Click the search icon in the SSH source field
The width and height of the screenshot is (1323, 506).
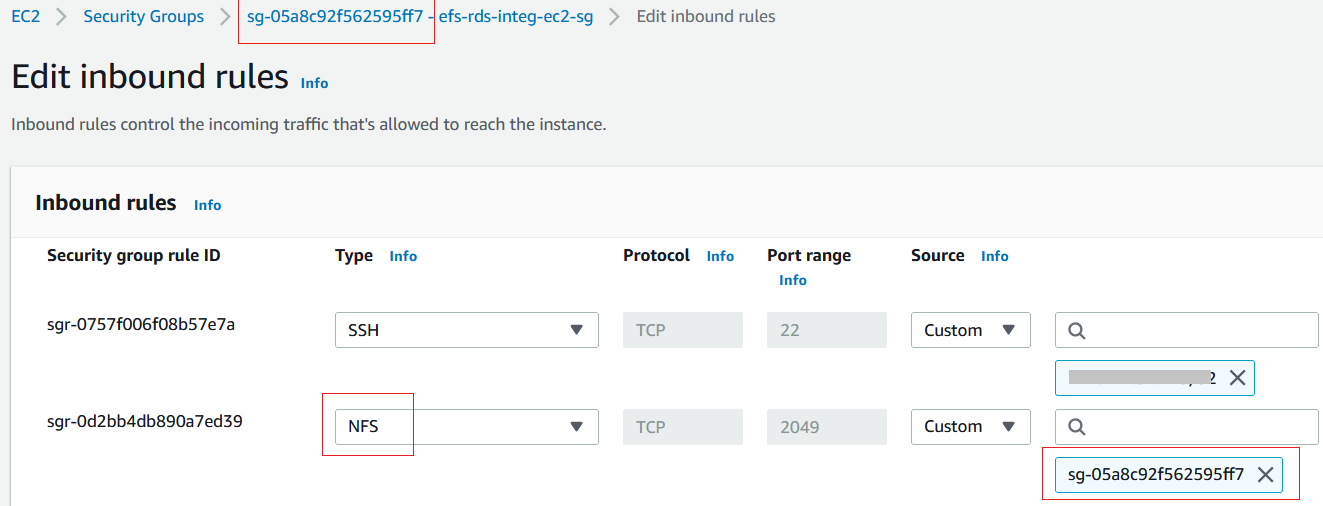tap(1077, 330)
